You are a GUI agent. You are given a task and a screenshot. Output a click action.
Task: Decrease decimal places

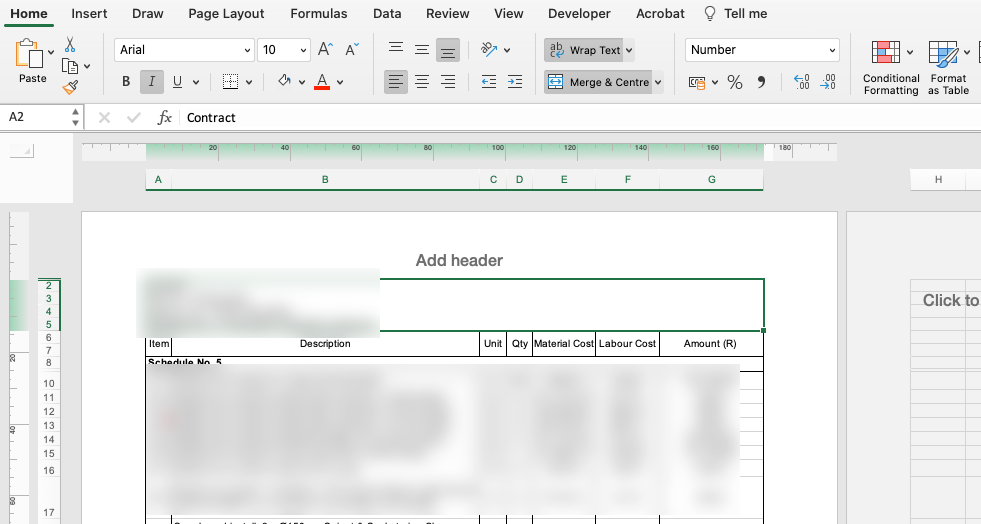828,82
